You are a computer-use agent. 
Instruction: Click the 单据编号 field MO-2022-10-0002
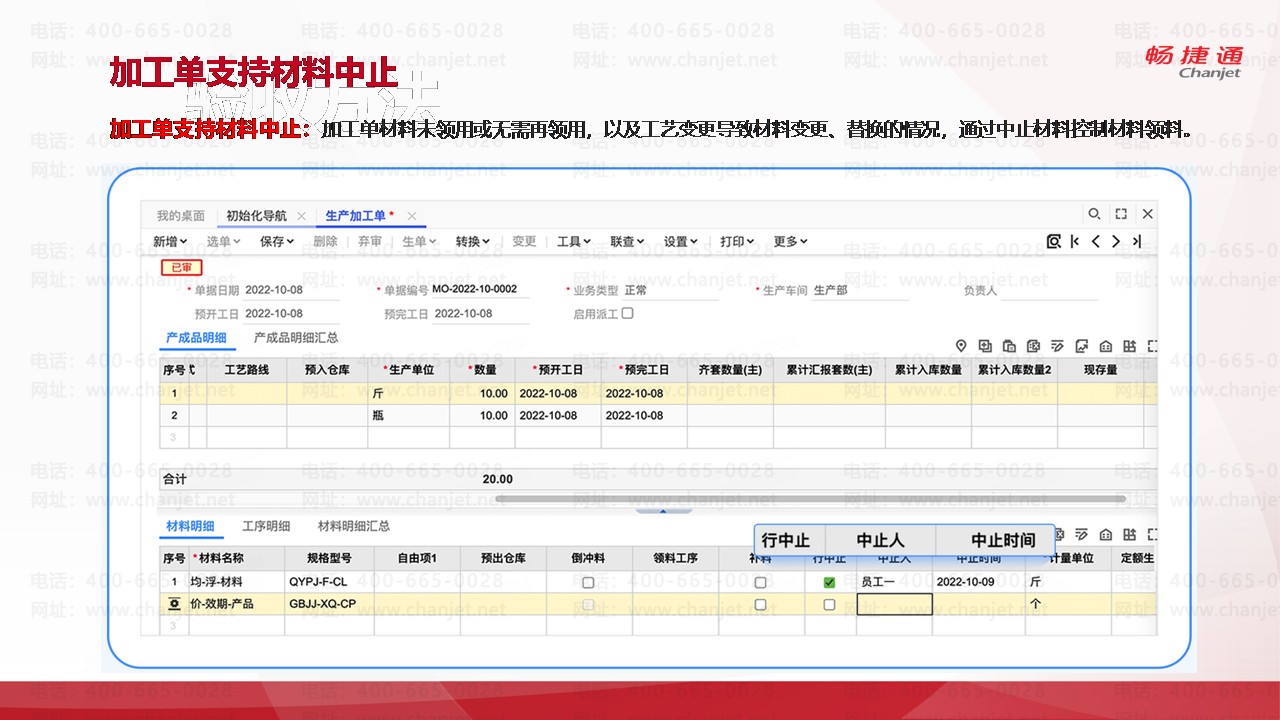pyautogui.click(x=480, y=290)
